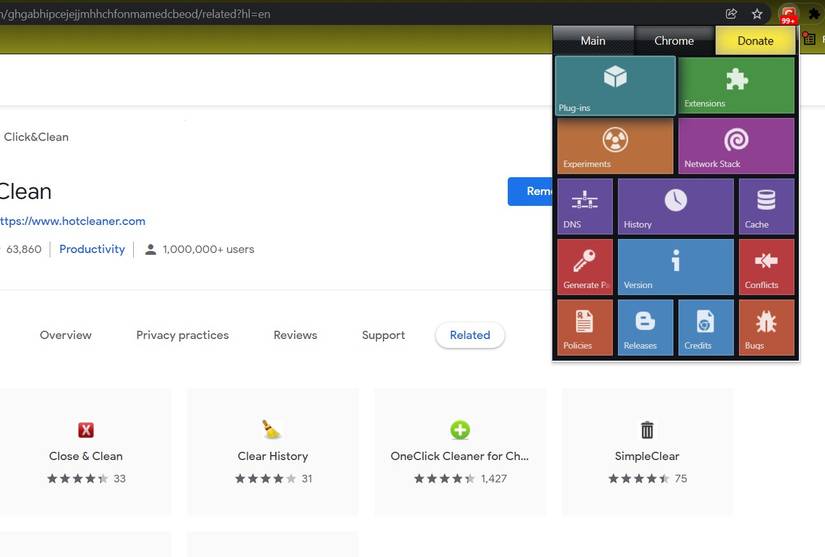The height and width of the screenshot is (557, 825).
Task: Open the Donate tab in popup
Action: tap(756, 40)
